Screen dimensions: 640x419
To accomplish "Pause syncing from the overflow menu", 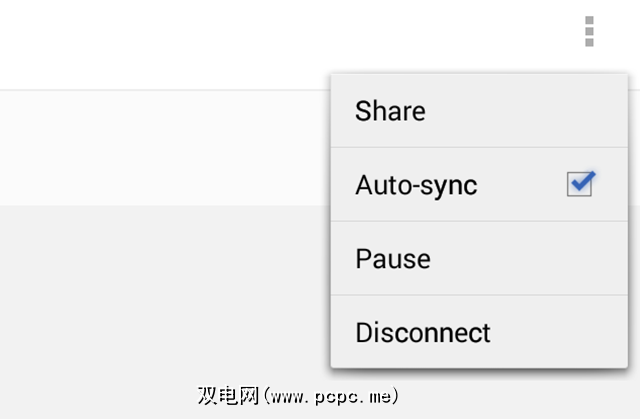I will click(393, 259).
